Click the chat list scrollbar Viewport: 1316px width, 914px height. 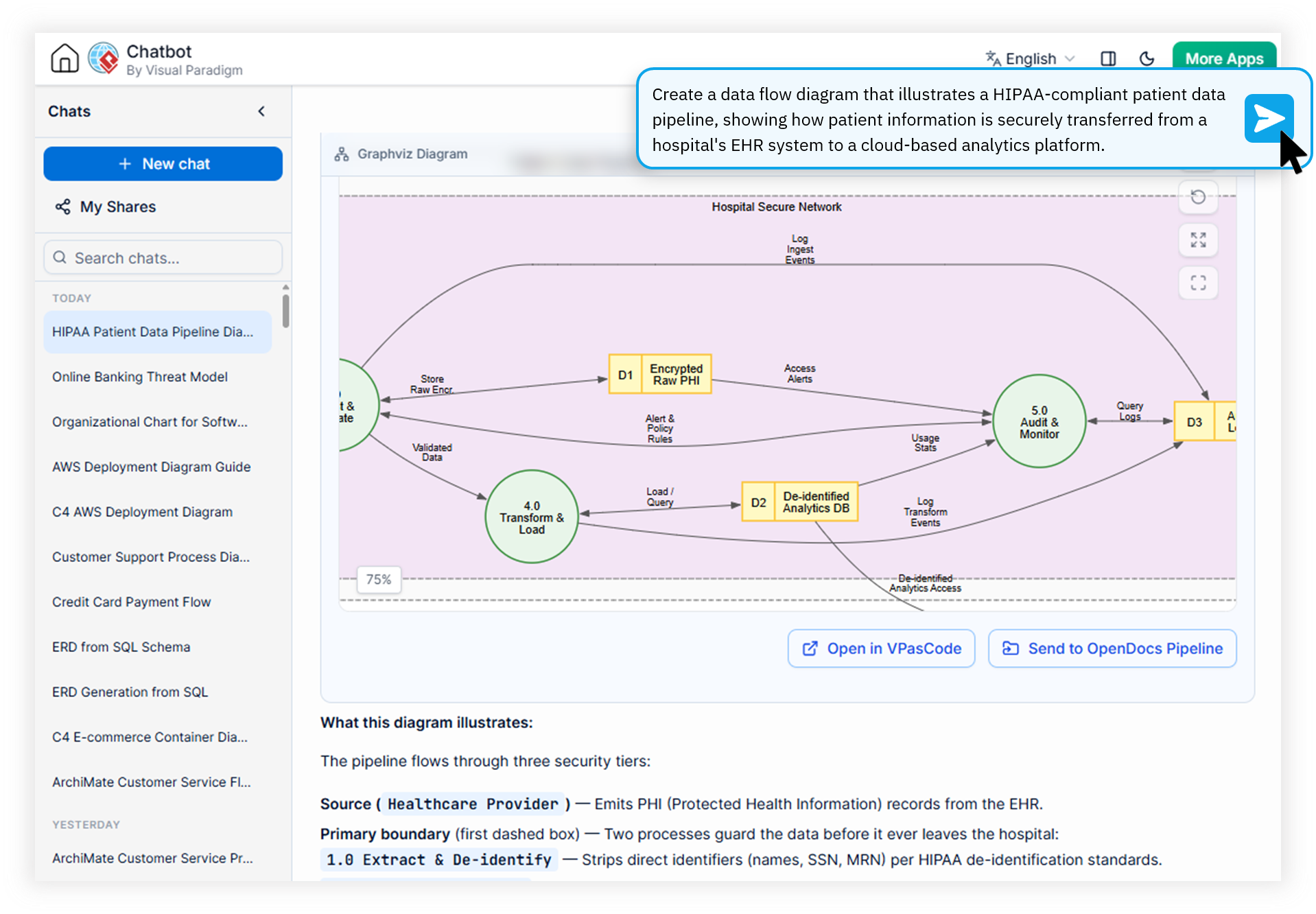click(x=285, y=310)
